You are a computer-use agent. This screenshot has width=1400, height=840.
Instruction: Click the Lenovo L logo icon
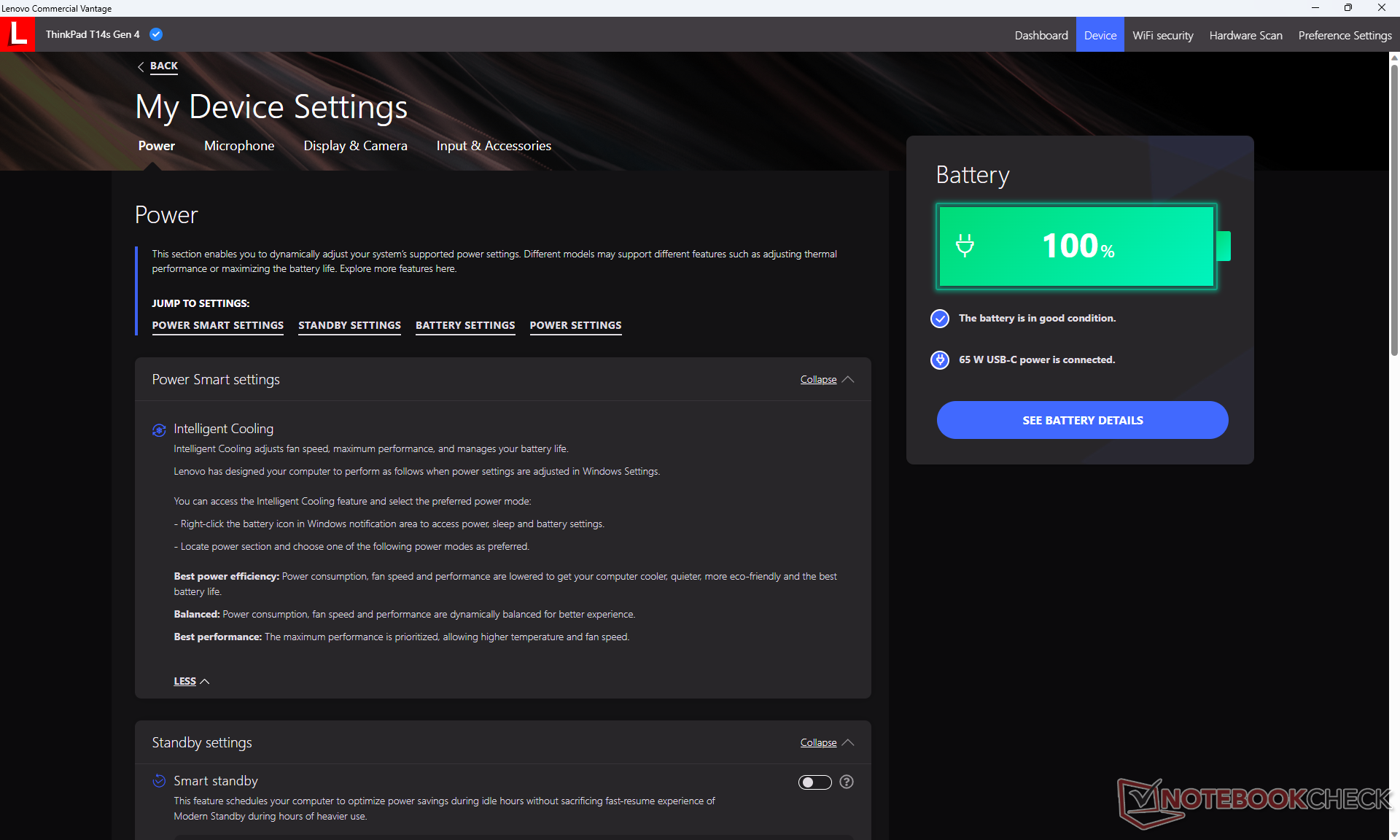[17, 34]
